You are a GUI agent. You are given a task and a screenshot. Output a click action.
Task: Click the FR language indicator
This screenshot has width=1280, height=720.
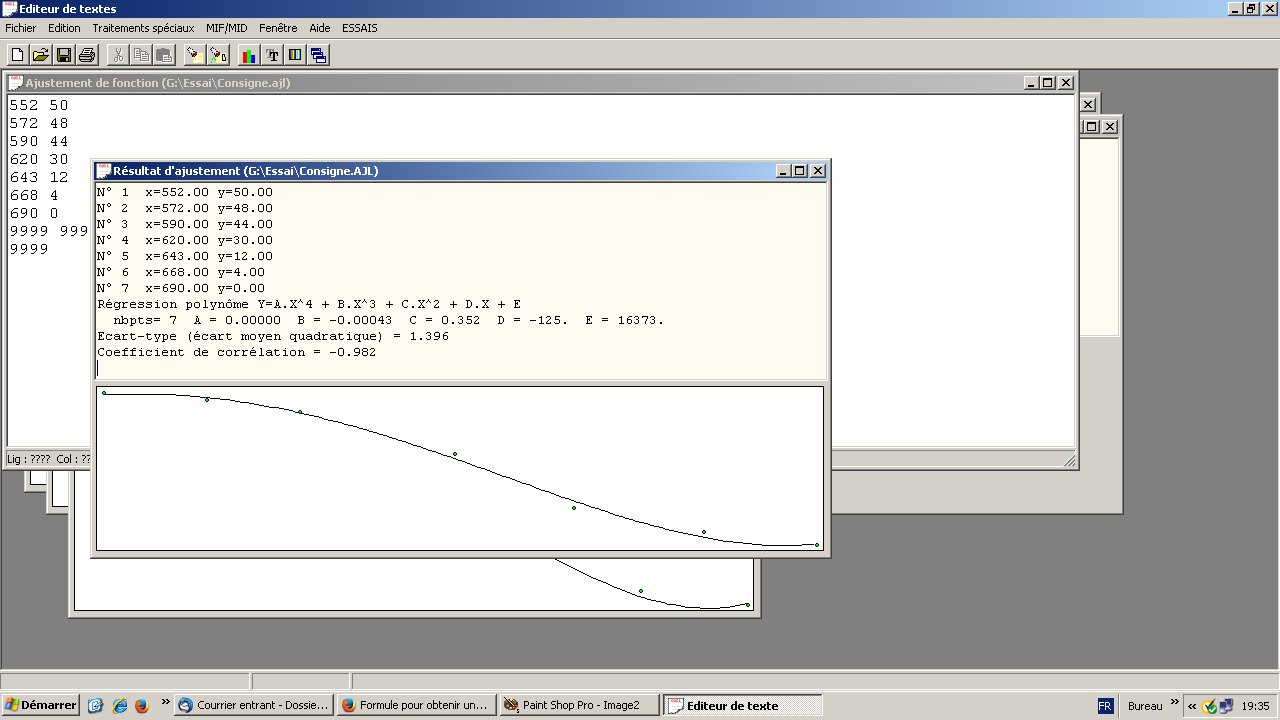coord(1105,705)
